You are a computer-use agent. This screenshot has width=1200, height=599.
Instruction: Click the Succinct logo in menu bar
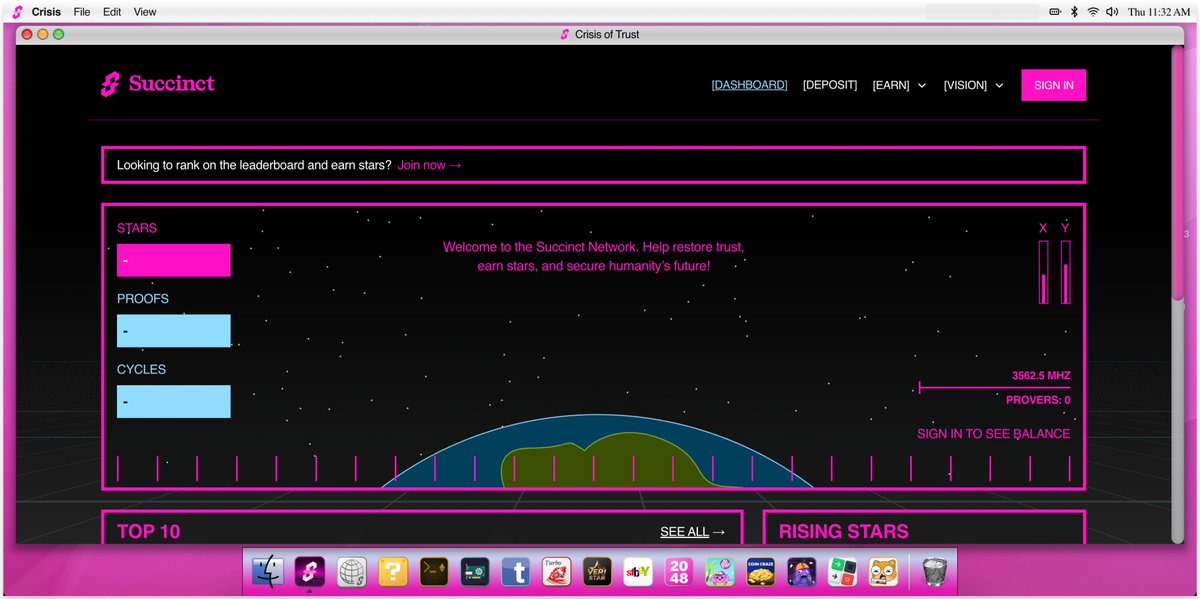(18, 12)
